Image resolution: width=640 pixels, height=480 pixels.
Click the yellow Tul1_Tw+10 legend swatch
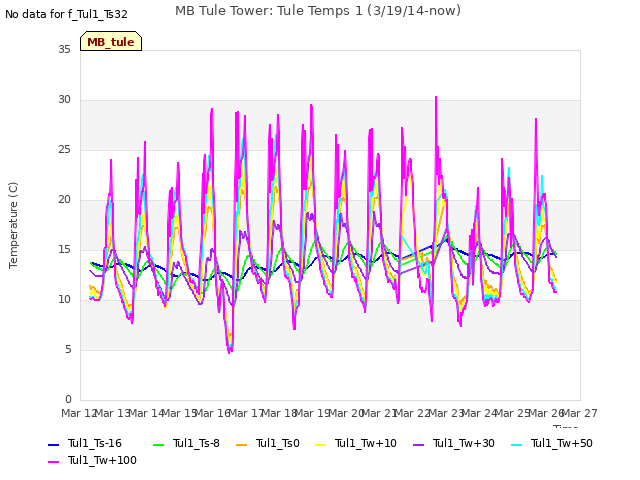pyautogui.click(x=321, y=444)
